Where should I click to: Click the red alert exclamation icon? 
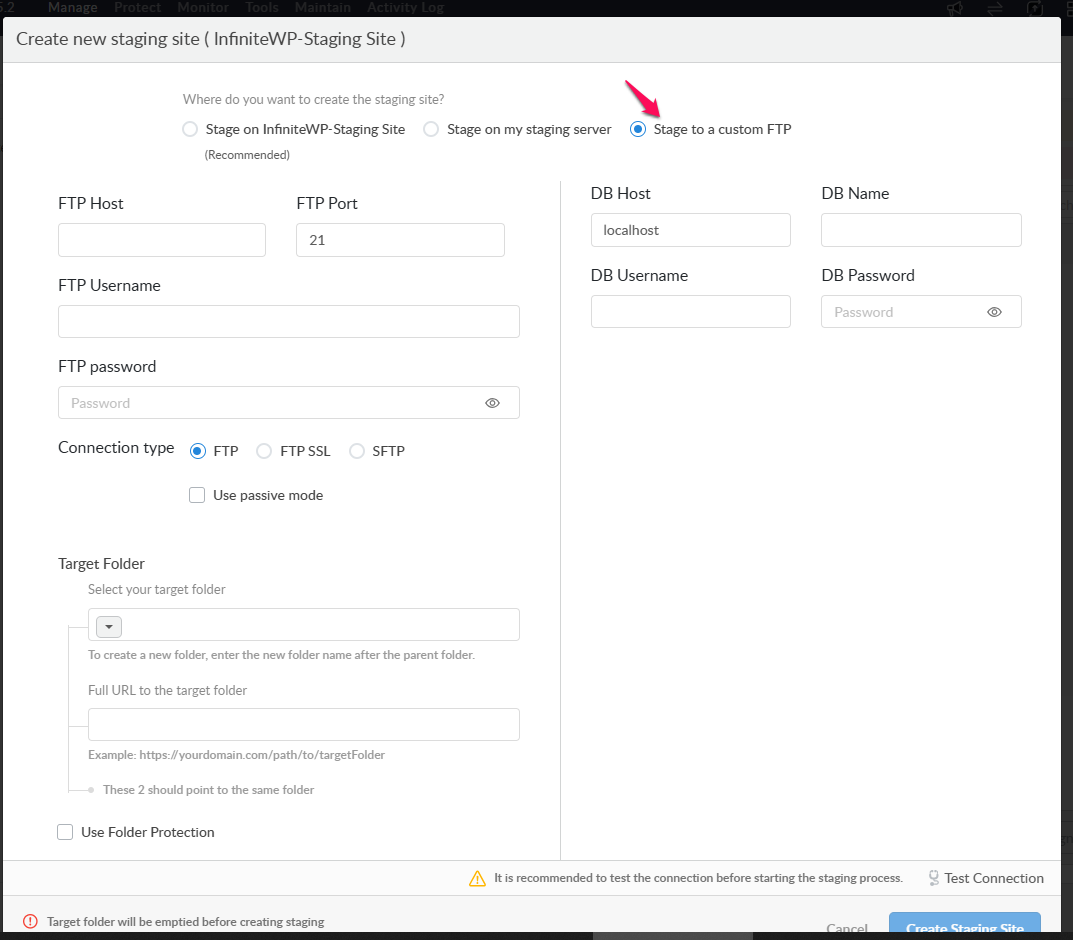[30, 922]
